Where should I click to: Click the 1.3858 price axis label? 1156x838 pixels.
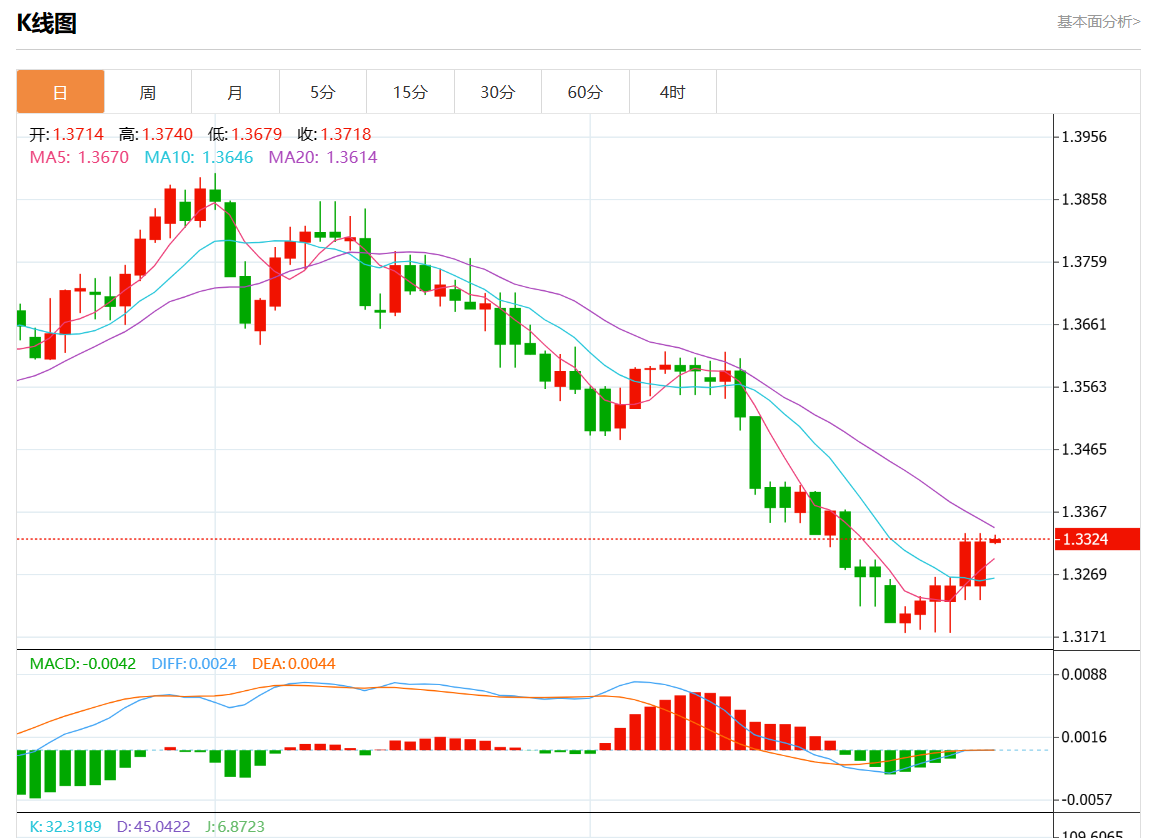pos(1084,200)
